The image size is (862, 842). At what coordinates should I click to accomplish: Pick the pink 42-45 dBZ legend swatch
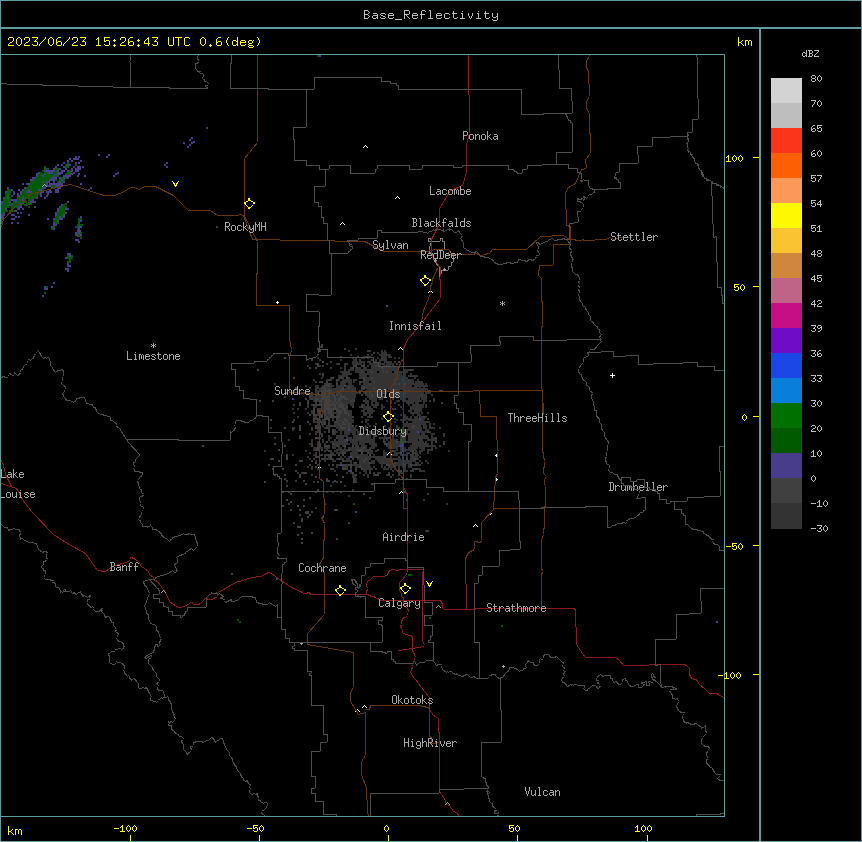[786, 291]
